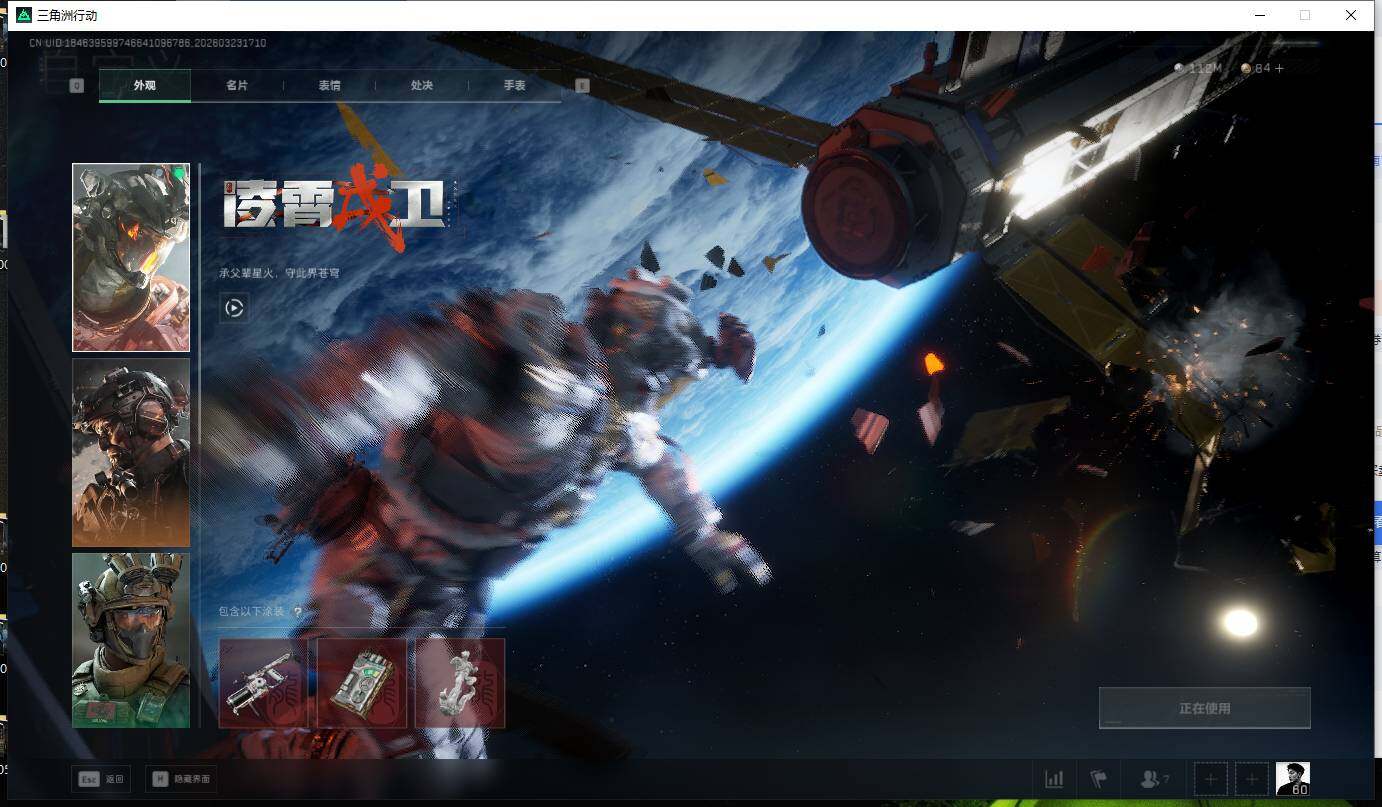The image size is (1382, 807).
Task: Maximize the 三角洲行动 window
Action: click(x=1305, y=15)
